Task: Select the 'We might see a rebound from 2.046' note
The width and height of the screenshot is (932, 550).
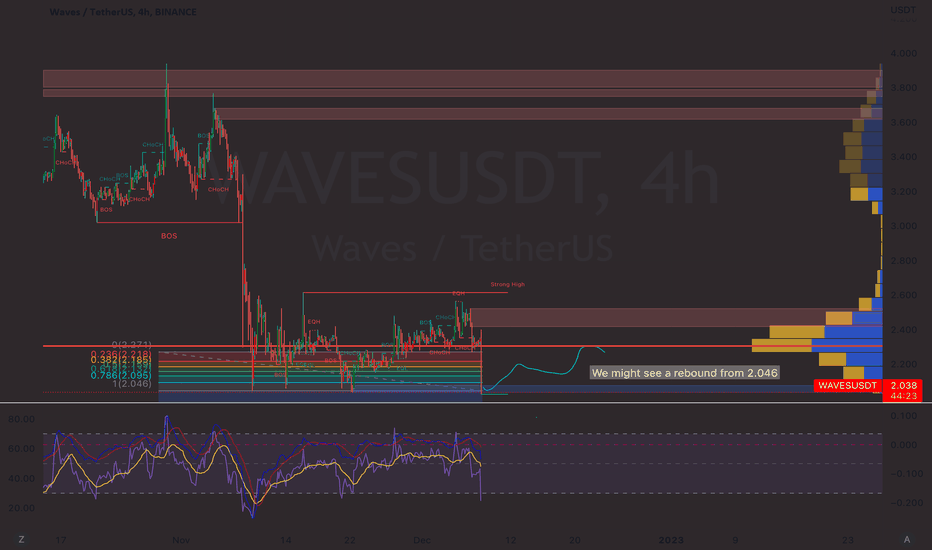Action: point(684,373)
